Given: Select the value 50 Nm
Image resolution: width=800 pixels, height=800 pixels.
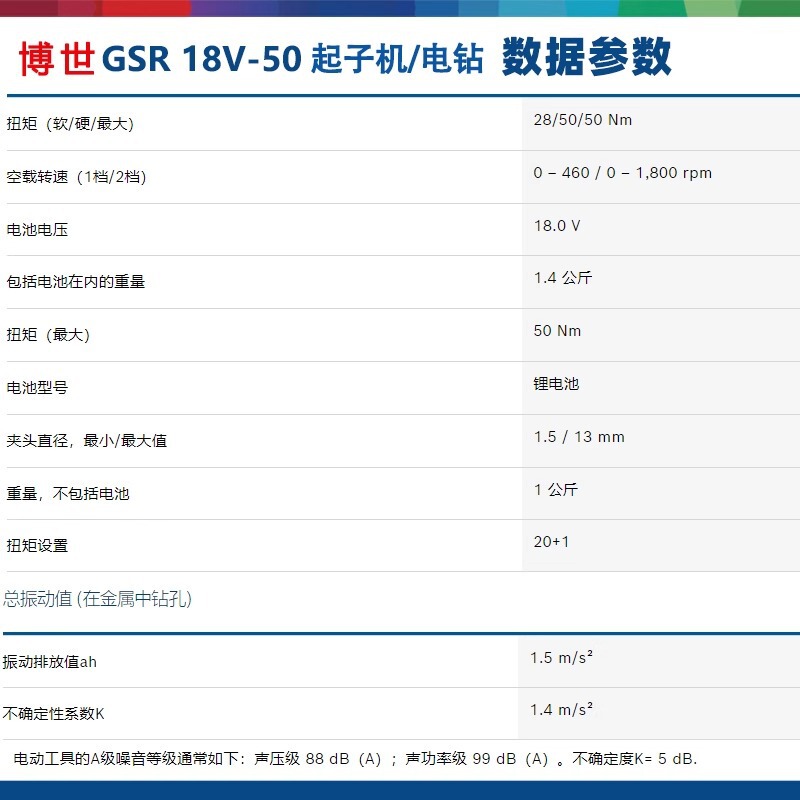Looking at the screenshot, I should [x=557, y=331].
